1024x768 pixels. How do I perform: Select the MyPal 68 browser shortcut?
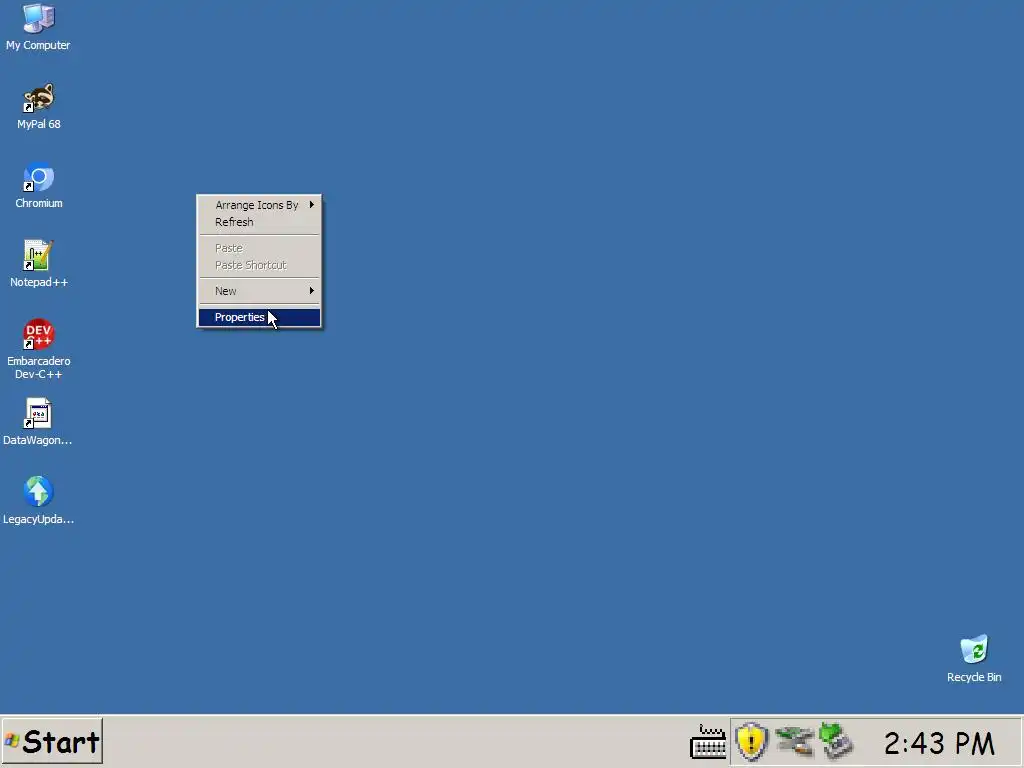pos(39,106)
